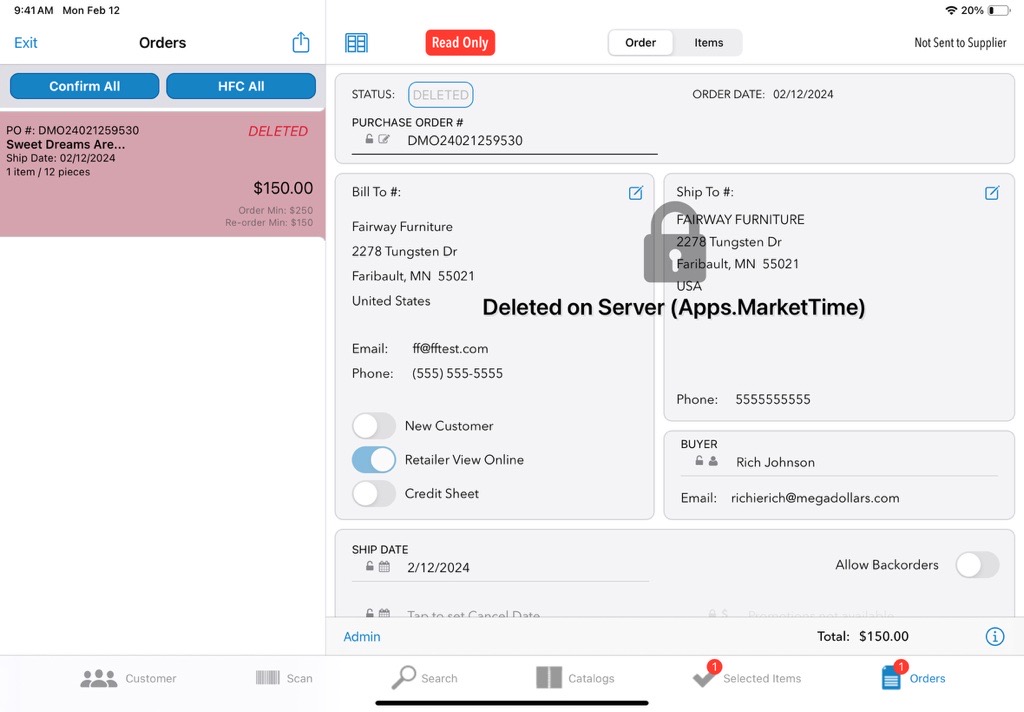Tap the DELETED status pill
This screenshot has width=1024, height=712.
coord(440,95)
